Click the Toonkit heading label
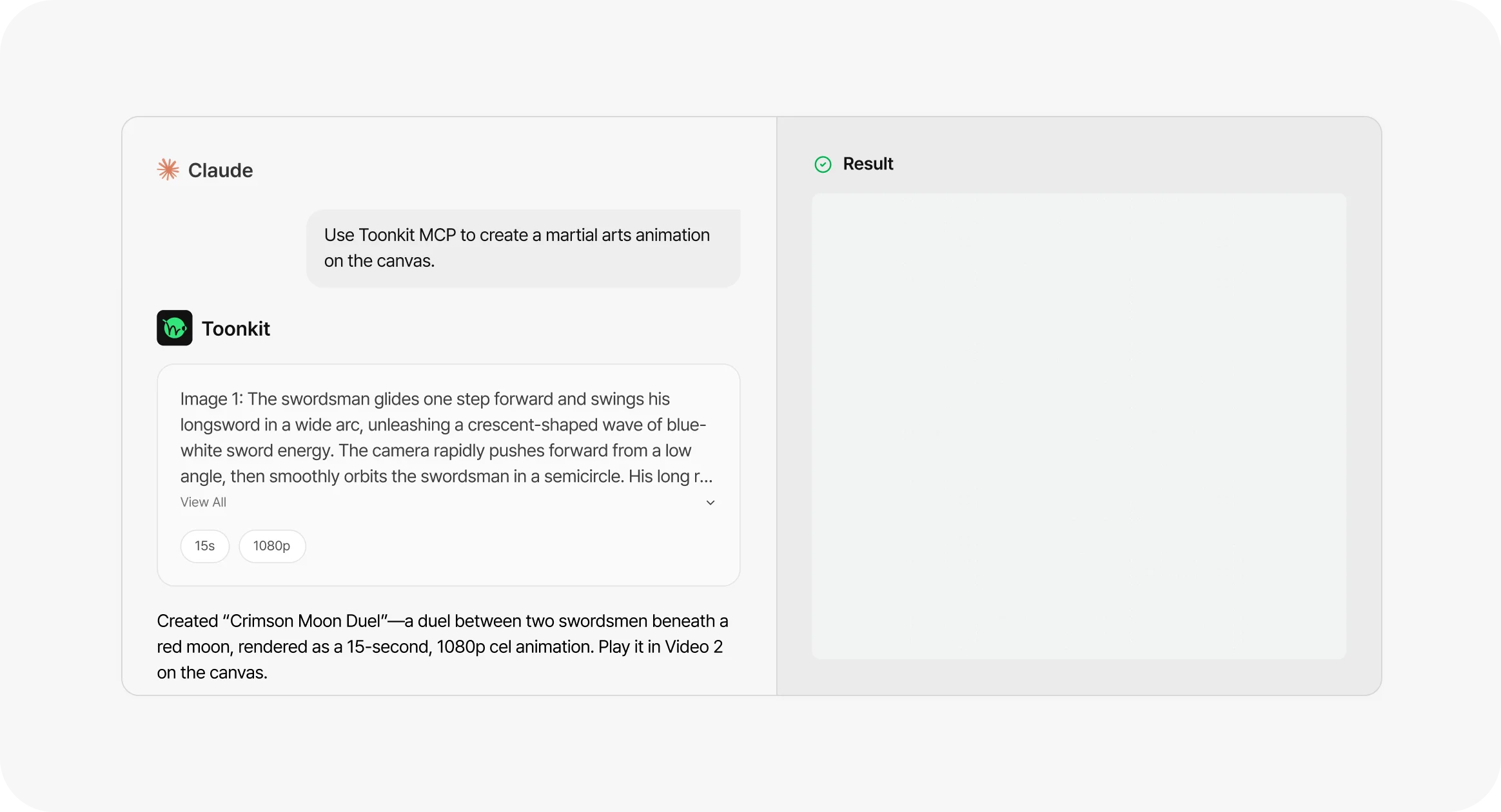The image size is (1501, 812). [236, 329]
